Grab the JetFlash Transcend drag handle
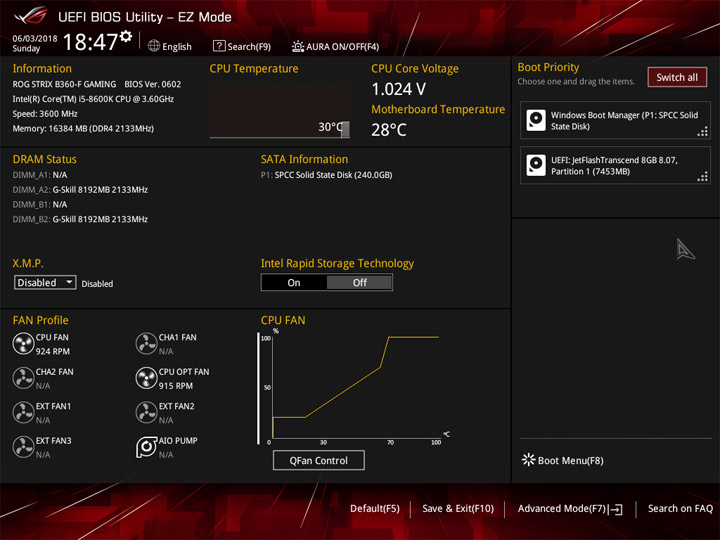The width and height of the screenshot is (720, 540). pos(703,177)
